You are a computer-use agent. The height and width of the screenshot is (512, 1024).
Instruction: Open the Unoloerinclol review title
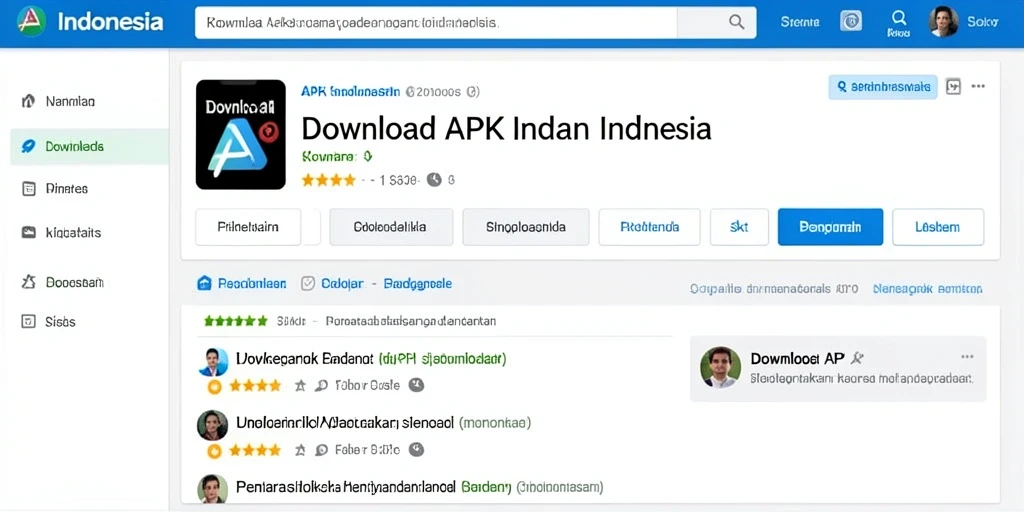[x=345, y=423]
